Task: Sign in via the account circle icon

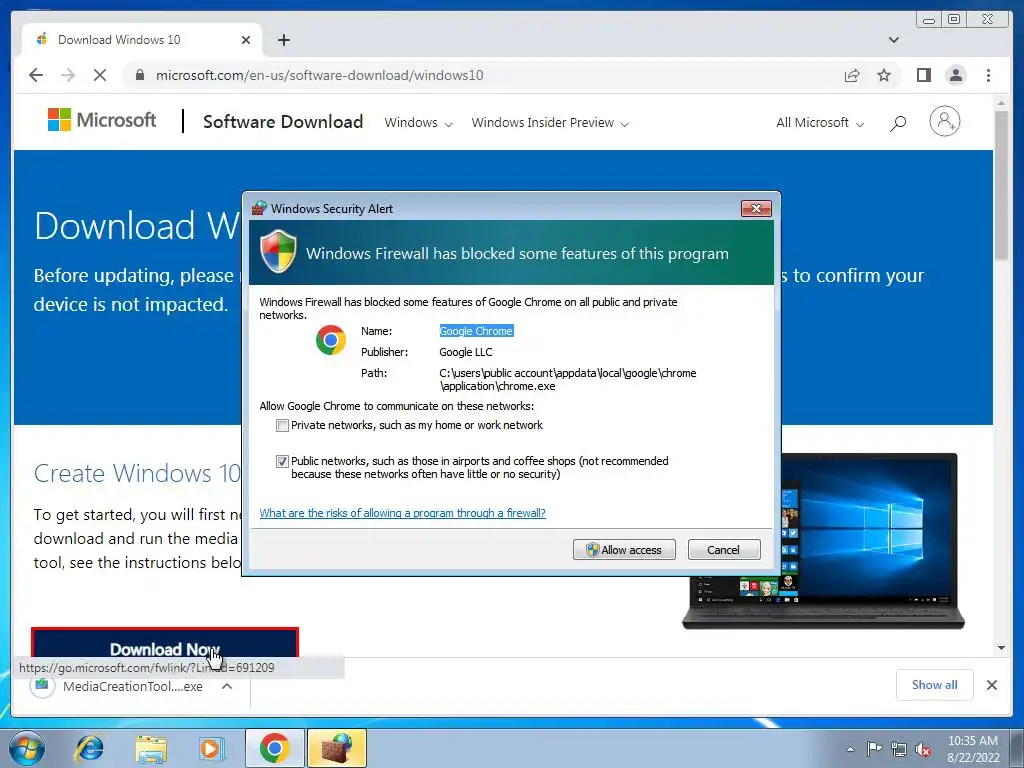Action: pyautogui.click(x=944, y=121)
